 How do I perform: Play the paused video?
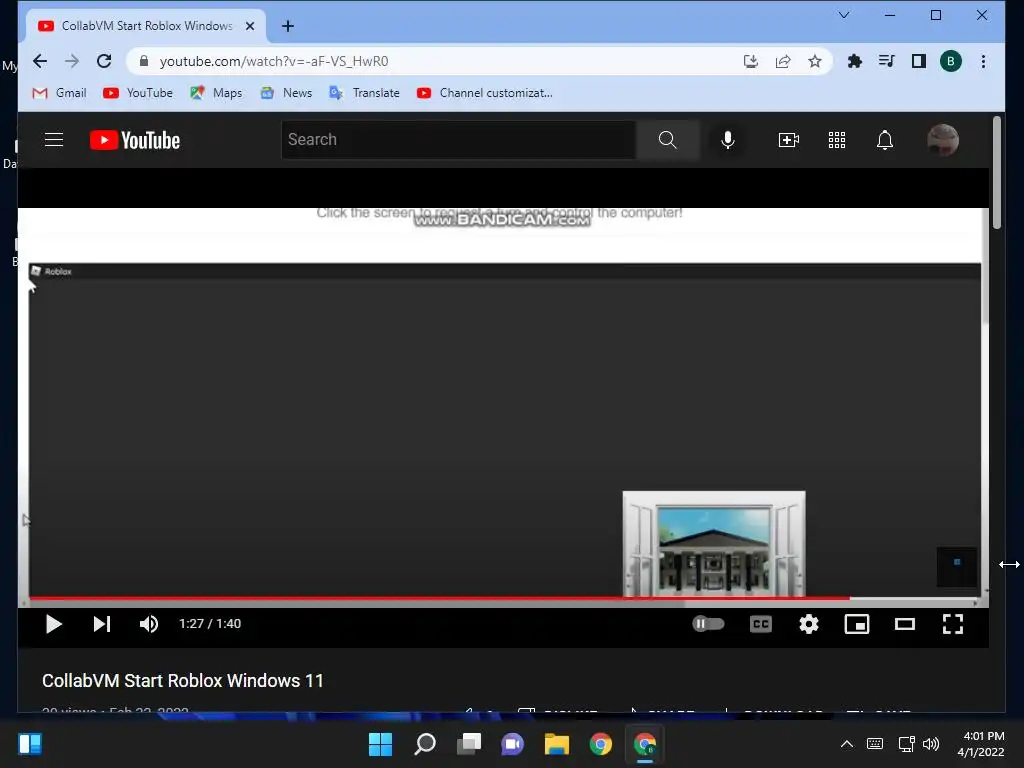54,624
